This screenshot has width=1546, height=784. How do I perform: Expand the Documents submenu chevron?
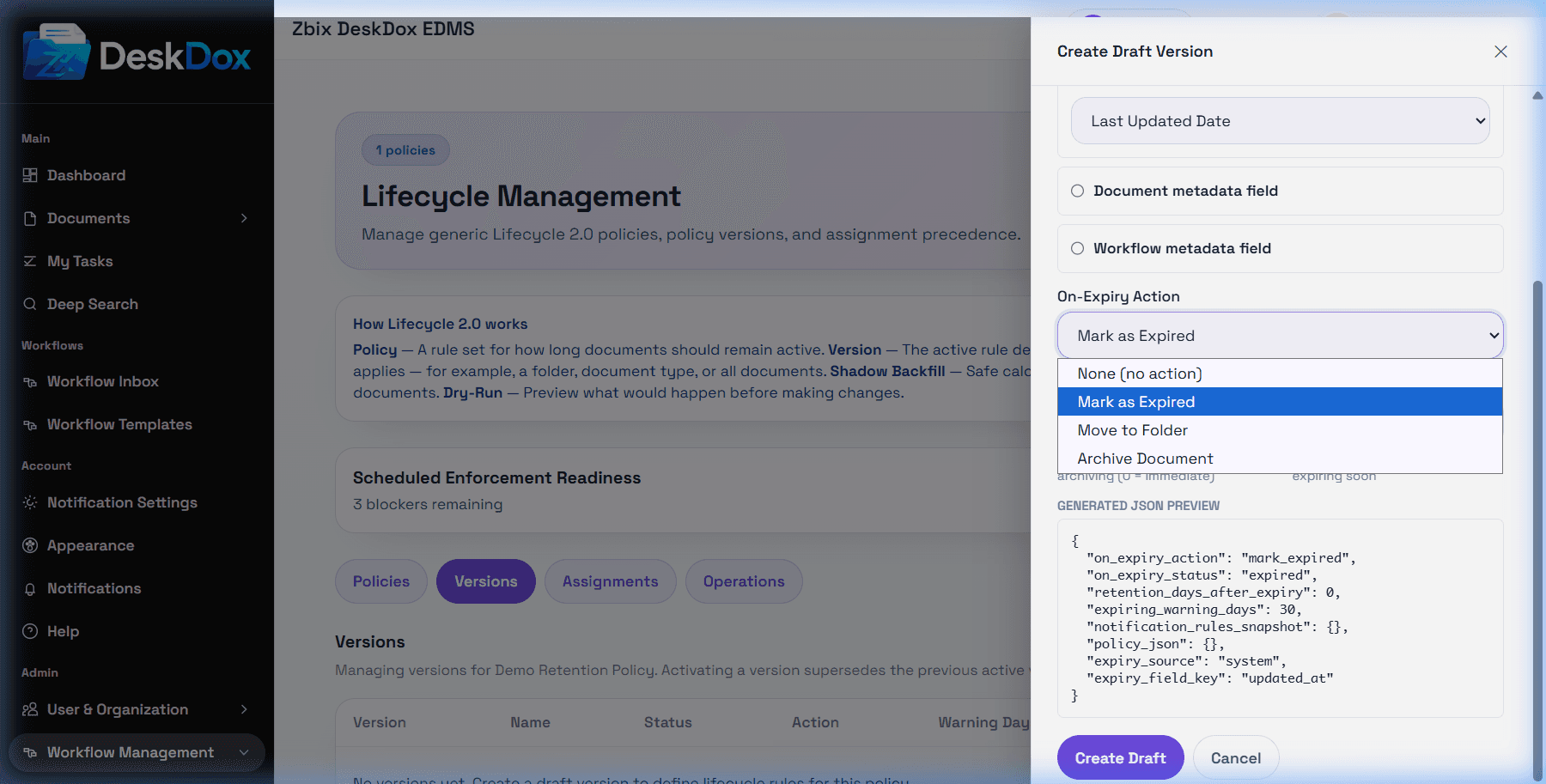pyautogui.click(x=244, y=218)
